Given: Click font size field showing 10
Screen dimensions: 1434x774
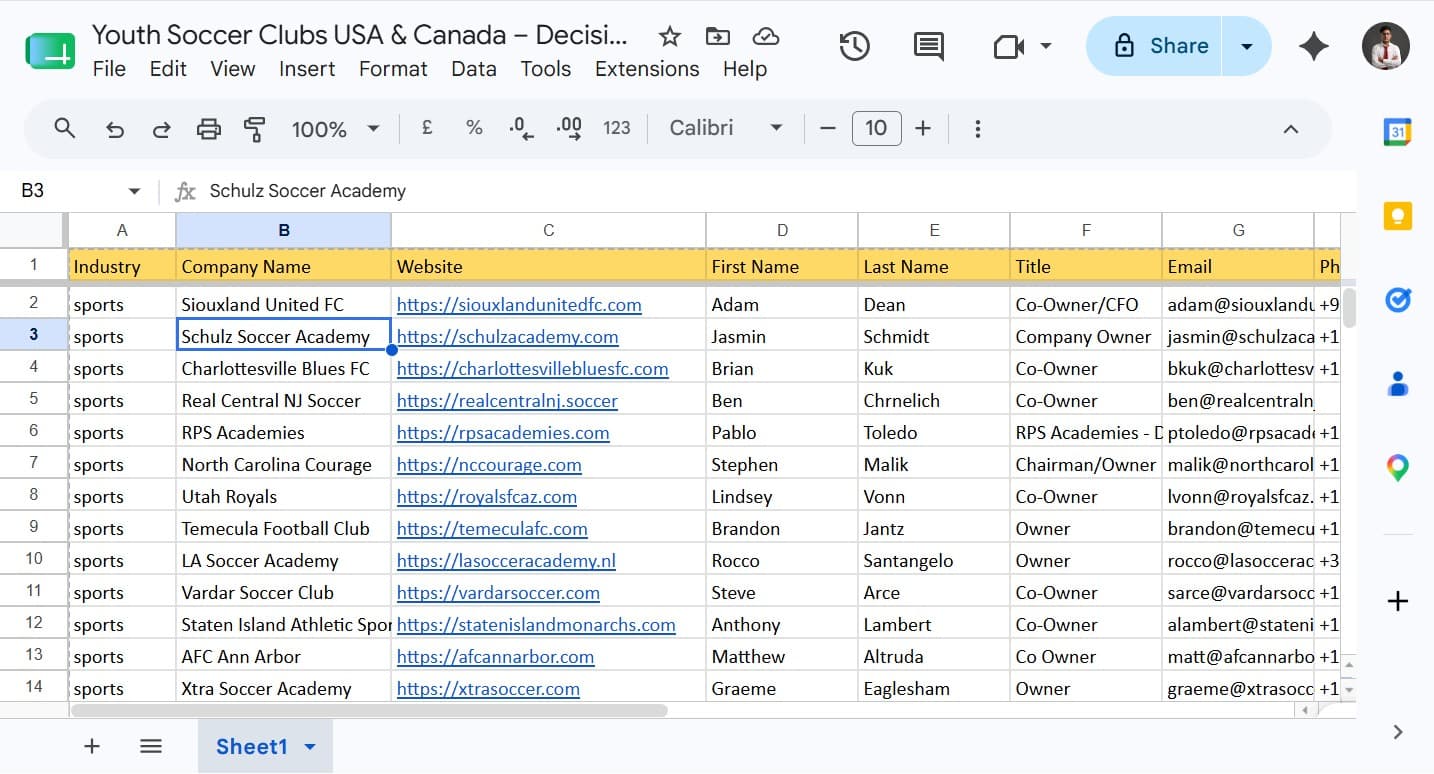Looking at the screenshot, I should [x=876, y=128].
